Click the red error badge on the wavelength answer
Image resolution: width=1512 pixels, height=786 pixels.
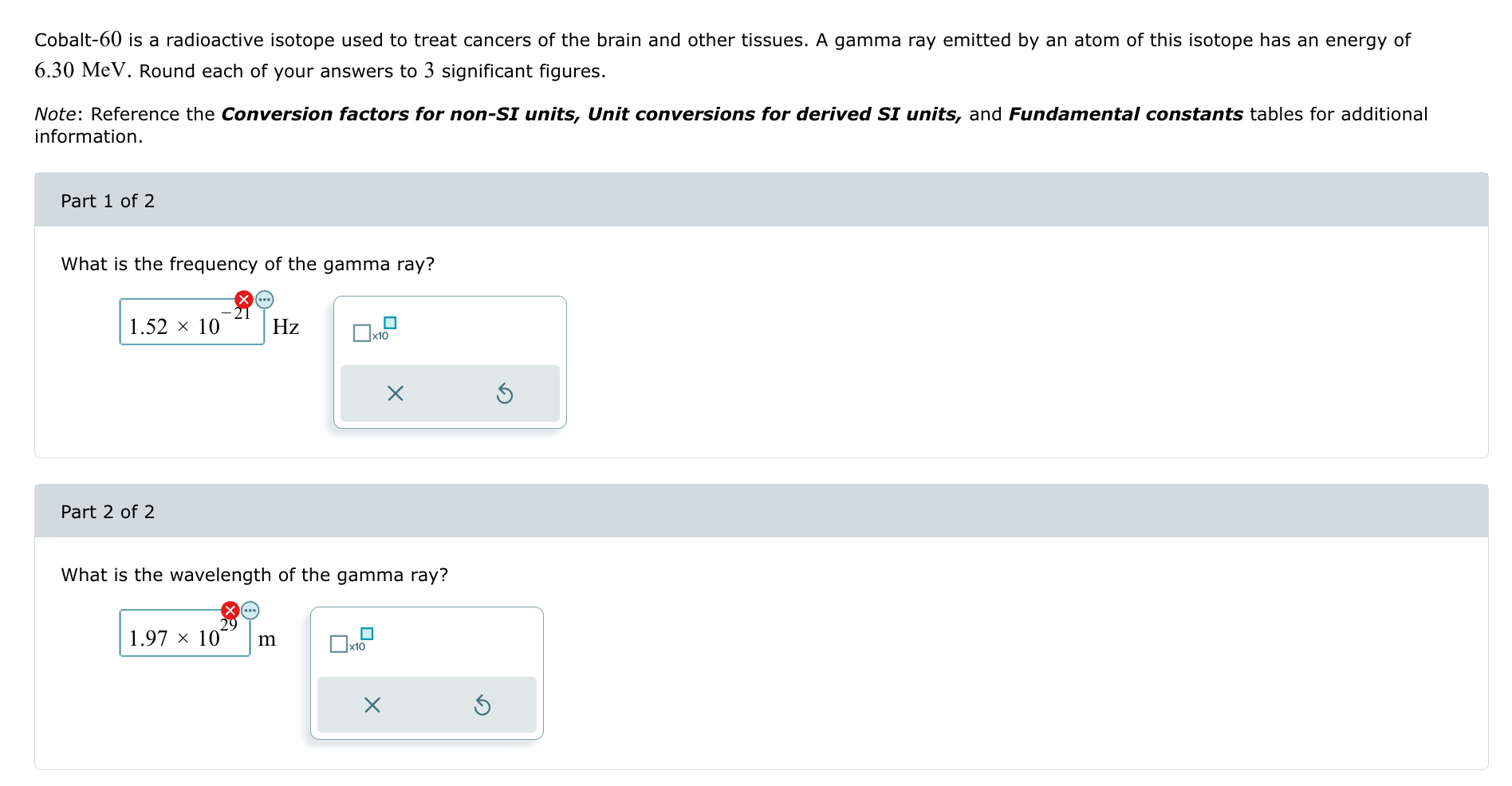pyautogui.click(x=228, y=611)
